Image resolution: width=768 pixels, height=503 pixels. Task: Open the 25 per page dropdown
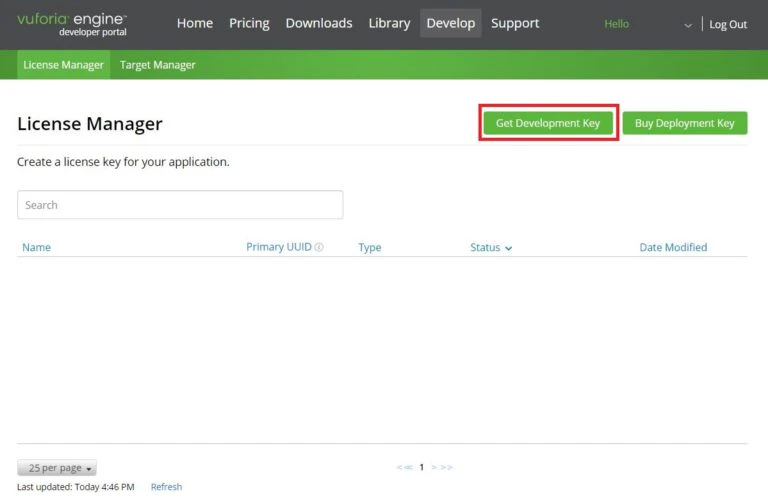click(x=57, y=468)
